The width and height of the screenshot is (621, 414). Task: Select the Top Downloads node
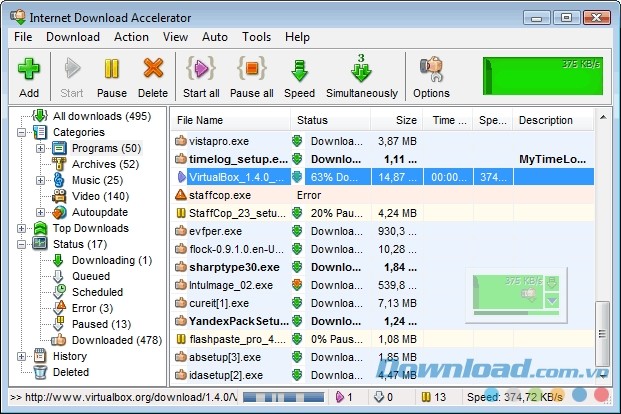point(91,228)
